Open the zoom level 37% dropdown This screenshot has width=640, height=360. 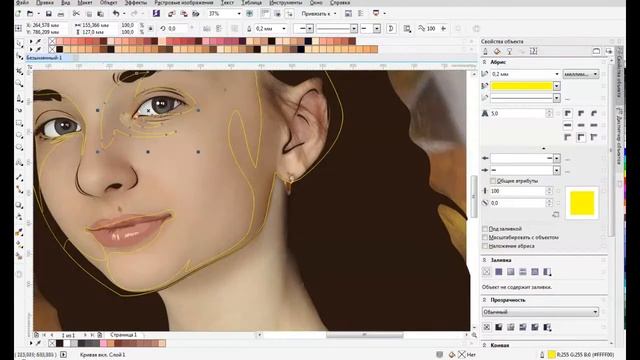pos(239,13)
